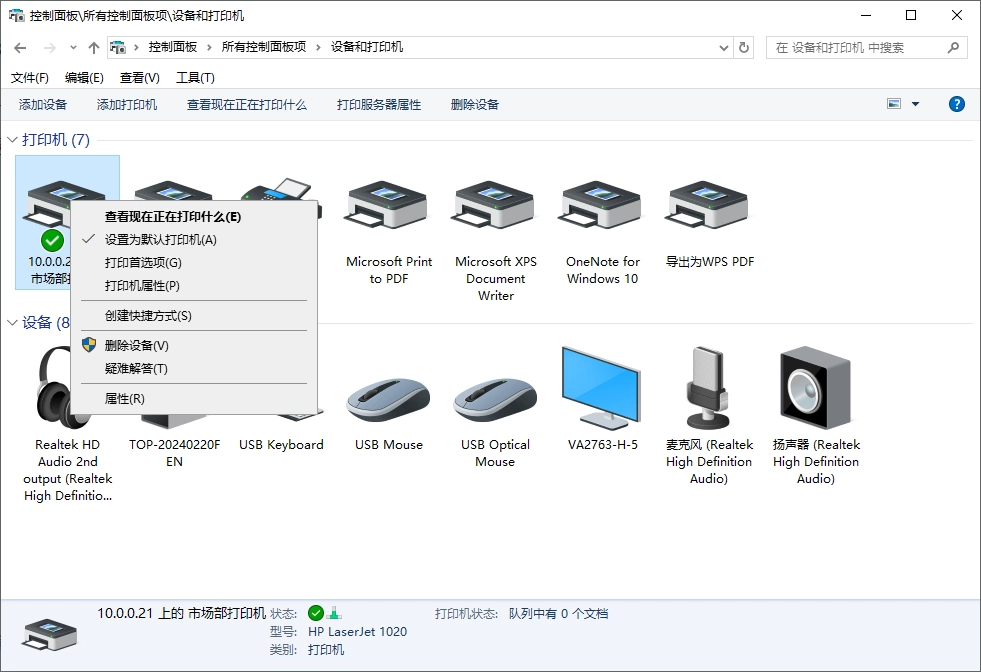
Task: Collapse the 设备 group chevron
Action: tap(12, 323)
